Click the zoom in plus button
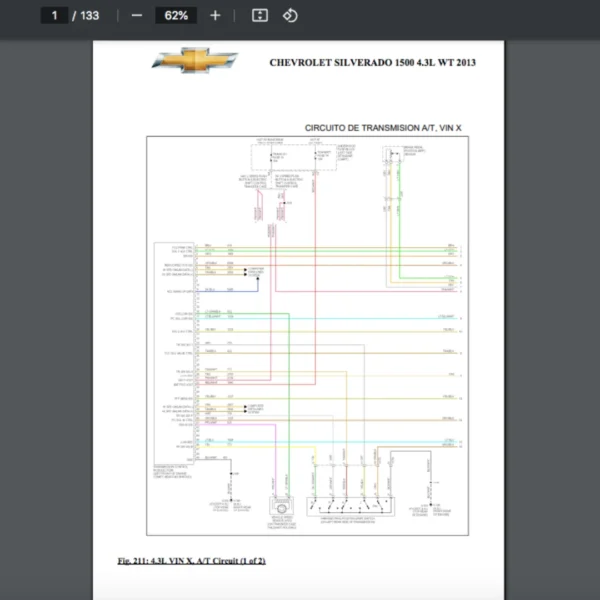 [x=215, y=16]
